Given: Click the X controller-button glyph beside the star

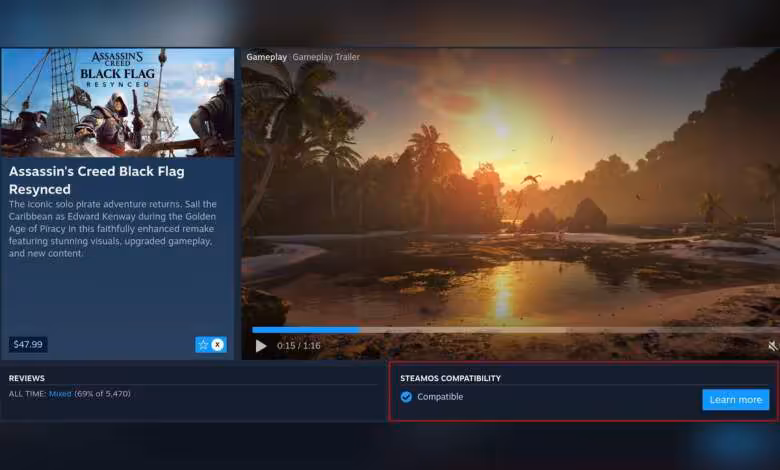Looking at the screenshot, I should [x=217, y=345].
